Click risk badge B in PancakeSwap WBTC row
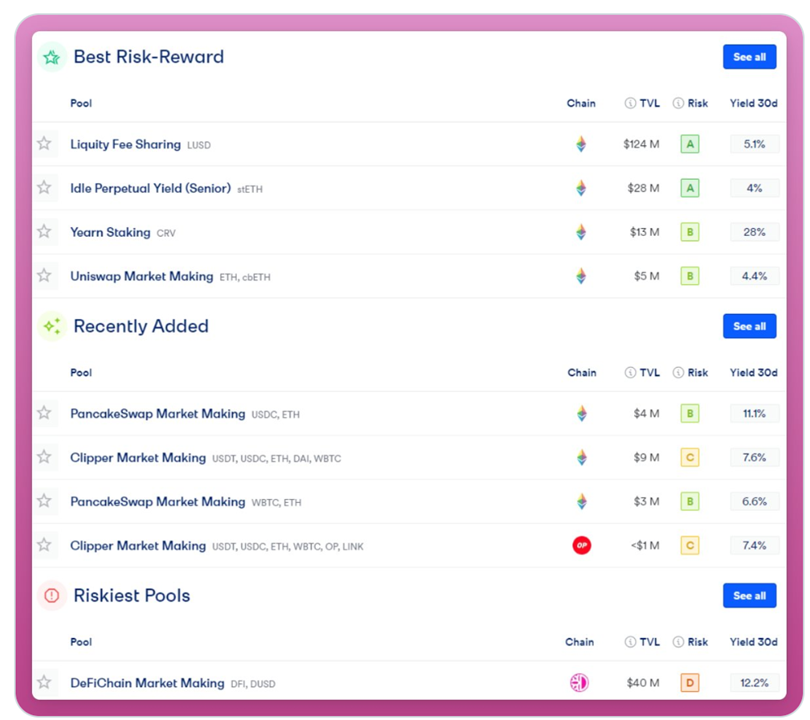Viewport: 810px width, 720px height. pos(690,501)
